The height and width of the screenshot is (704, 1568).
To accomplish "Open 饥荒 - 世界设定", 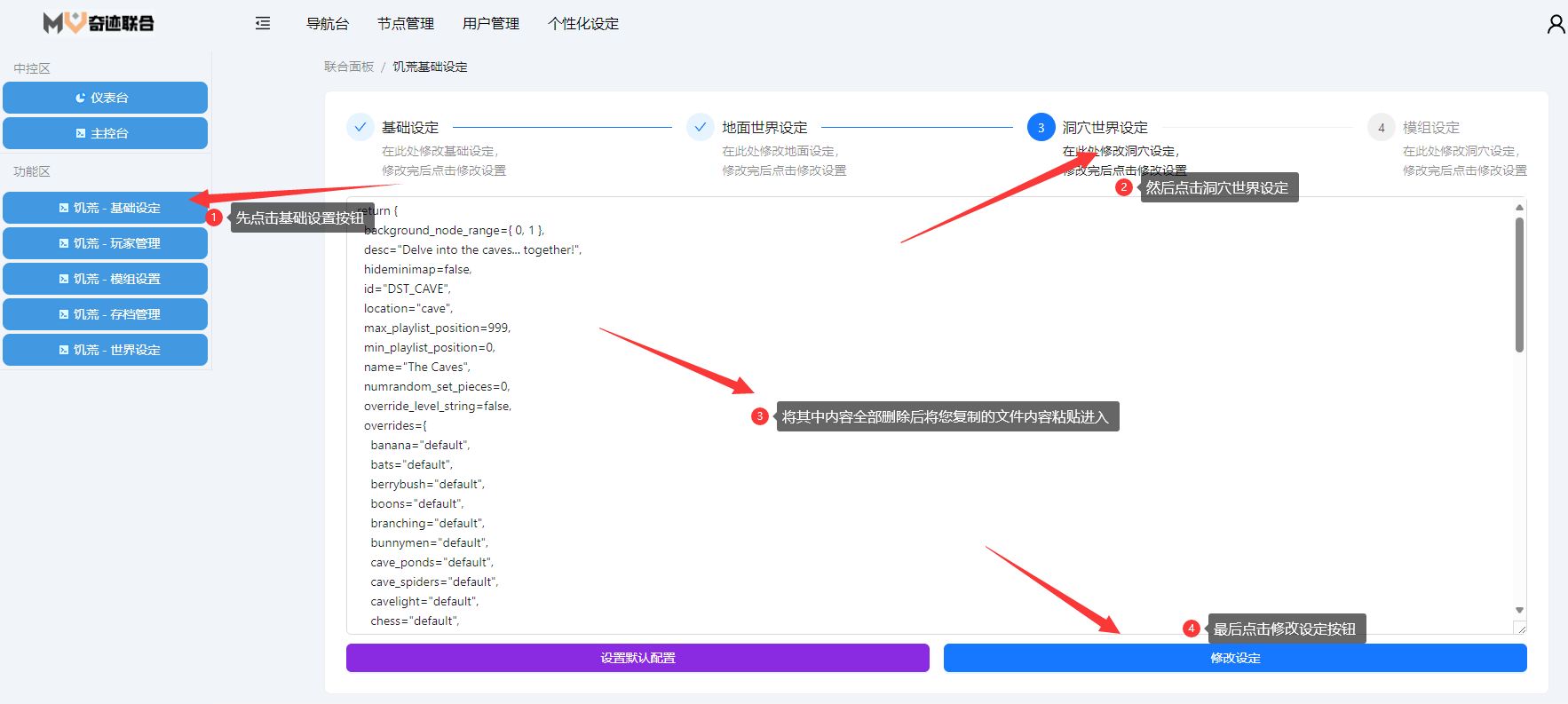I will (105, 350).
